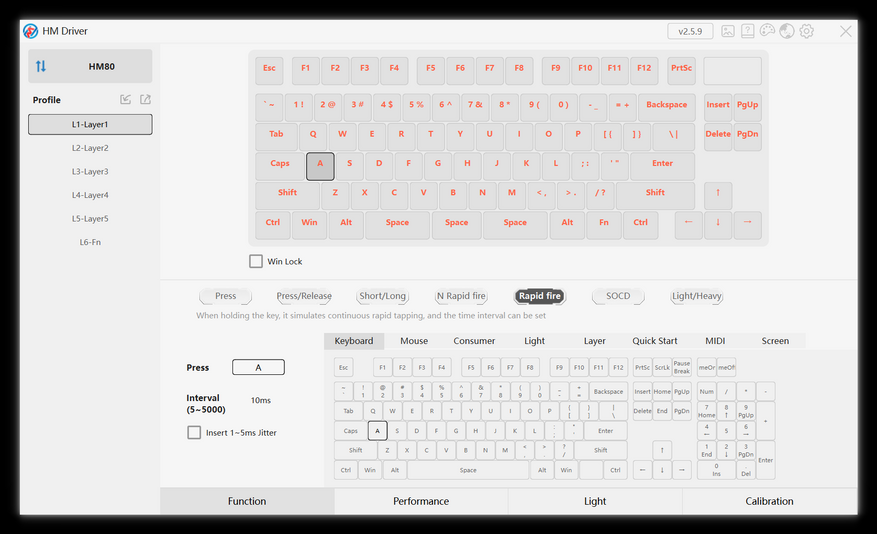Viewport: 877px width, 534px height.
Task: Open the settings gear icon
Action: [807, 31]
